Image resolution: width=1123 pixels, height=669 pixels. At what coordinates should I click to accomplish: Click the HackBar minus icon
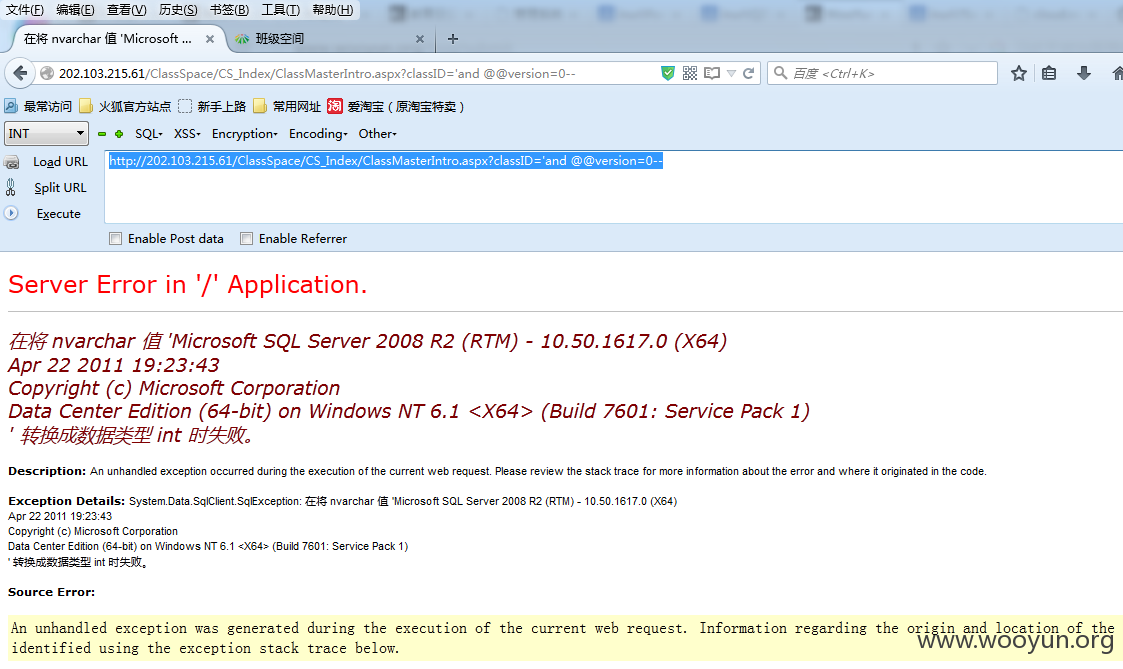pos(102,134)
